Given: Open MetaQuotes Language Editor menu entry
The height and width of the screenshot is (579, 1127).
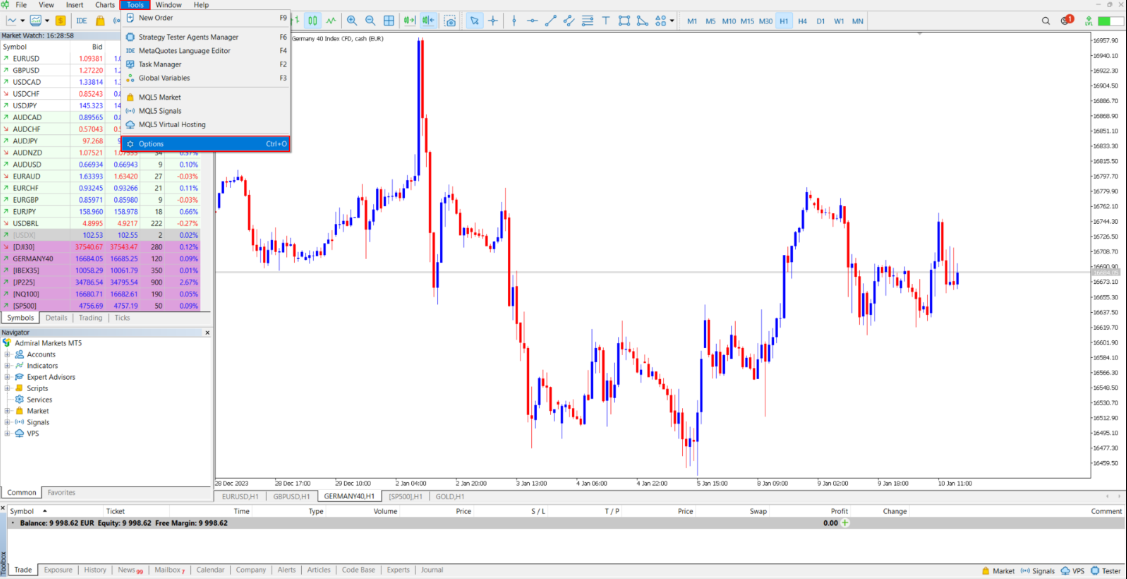Looking at the screenshot, I should 206,50.
